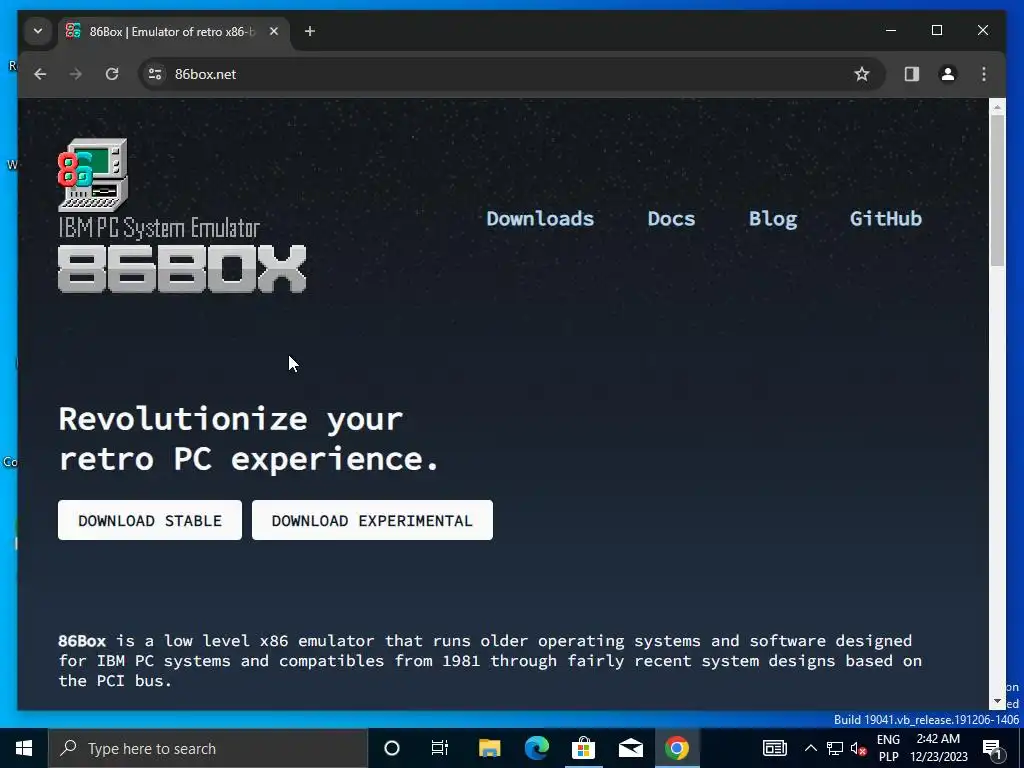
Task: Click the "Revolutionize your retro PC experience." heading
Action: [248, 439]
